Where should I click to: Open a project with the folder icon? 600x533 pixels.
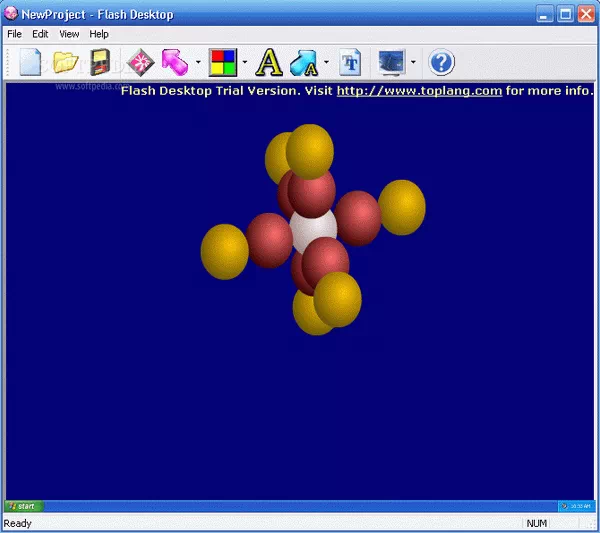[65, 63]
